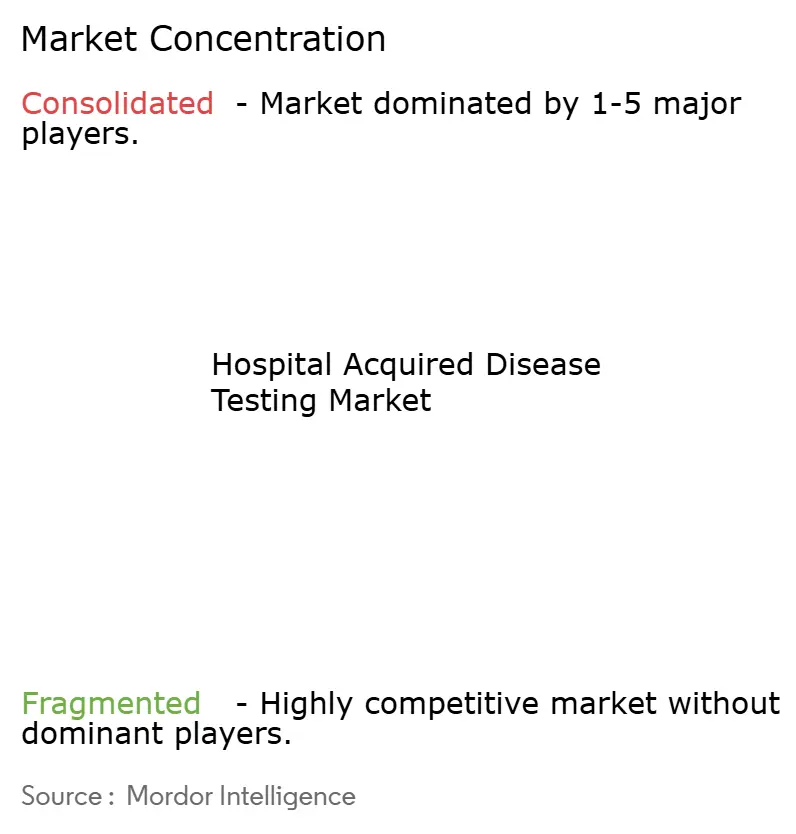
Task: Click the Testing Market line
Action: coord(321,401)
